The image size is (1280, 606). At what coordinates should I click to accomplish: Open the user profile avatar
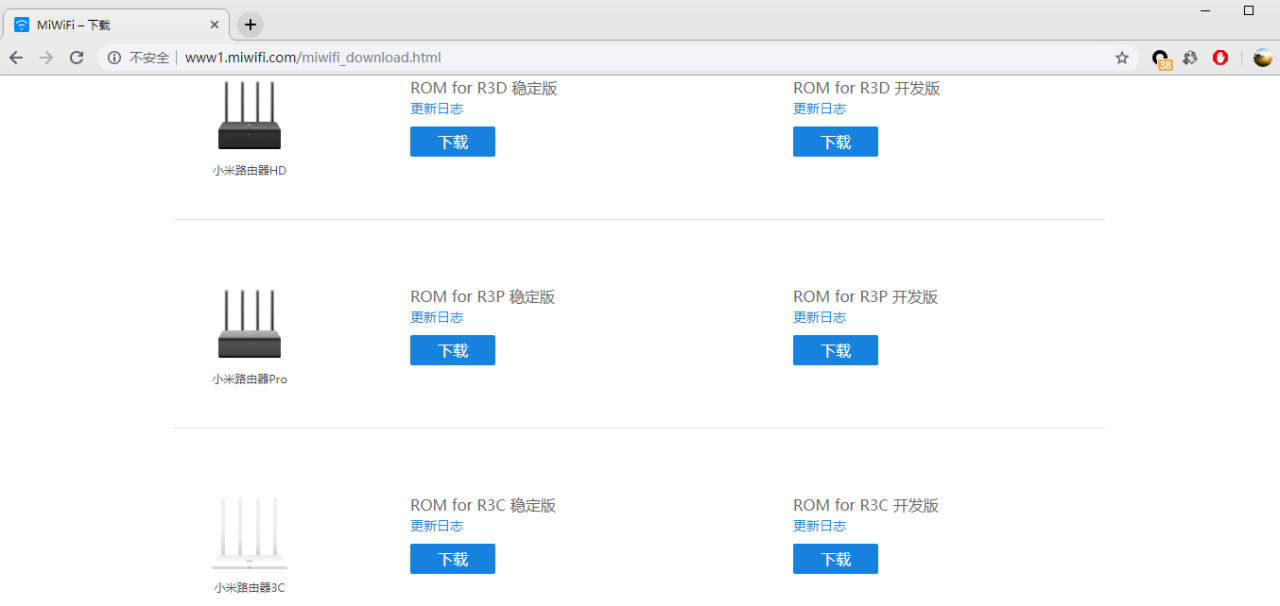pyautogui.click(x=1263, y=58)
